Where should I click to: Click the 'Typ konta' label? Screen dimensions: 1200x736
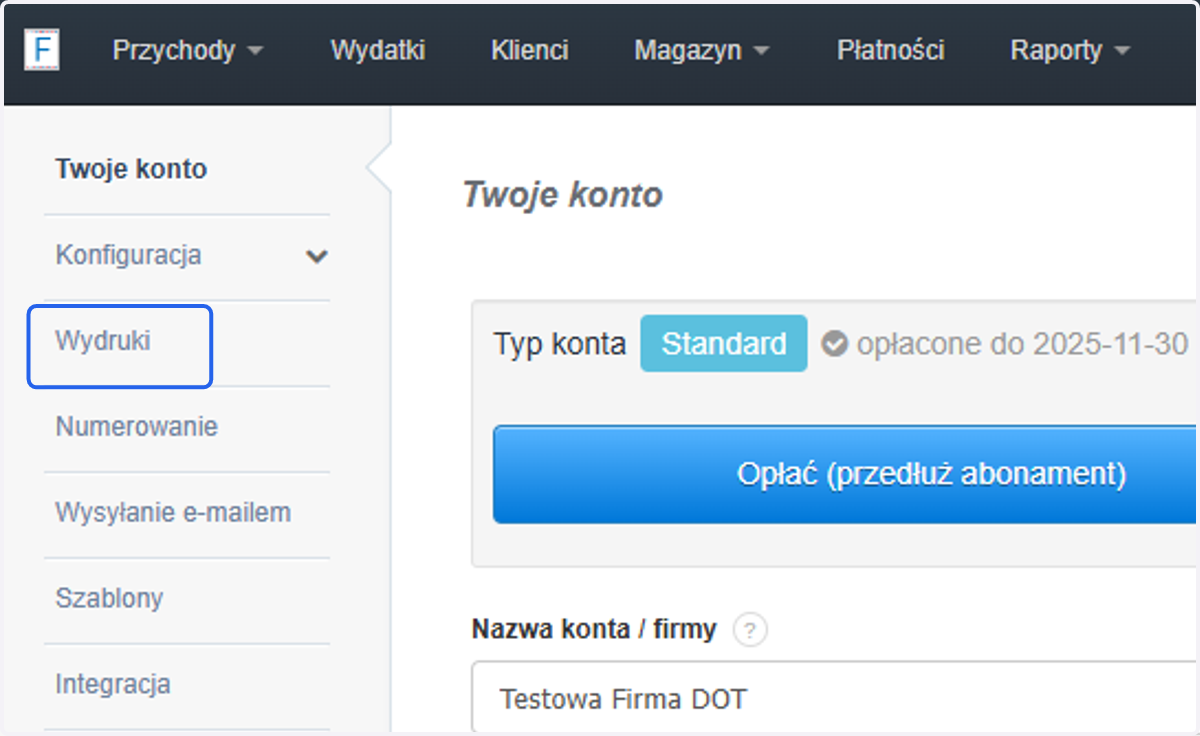click(x=560, y=345)
